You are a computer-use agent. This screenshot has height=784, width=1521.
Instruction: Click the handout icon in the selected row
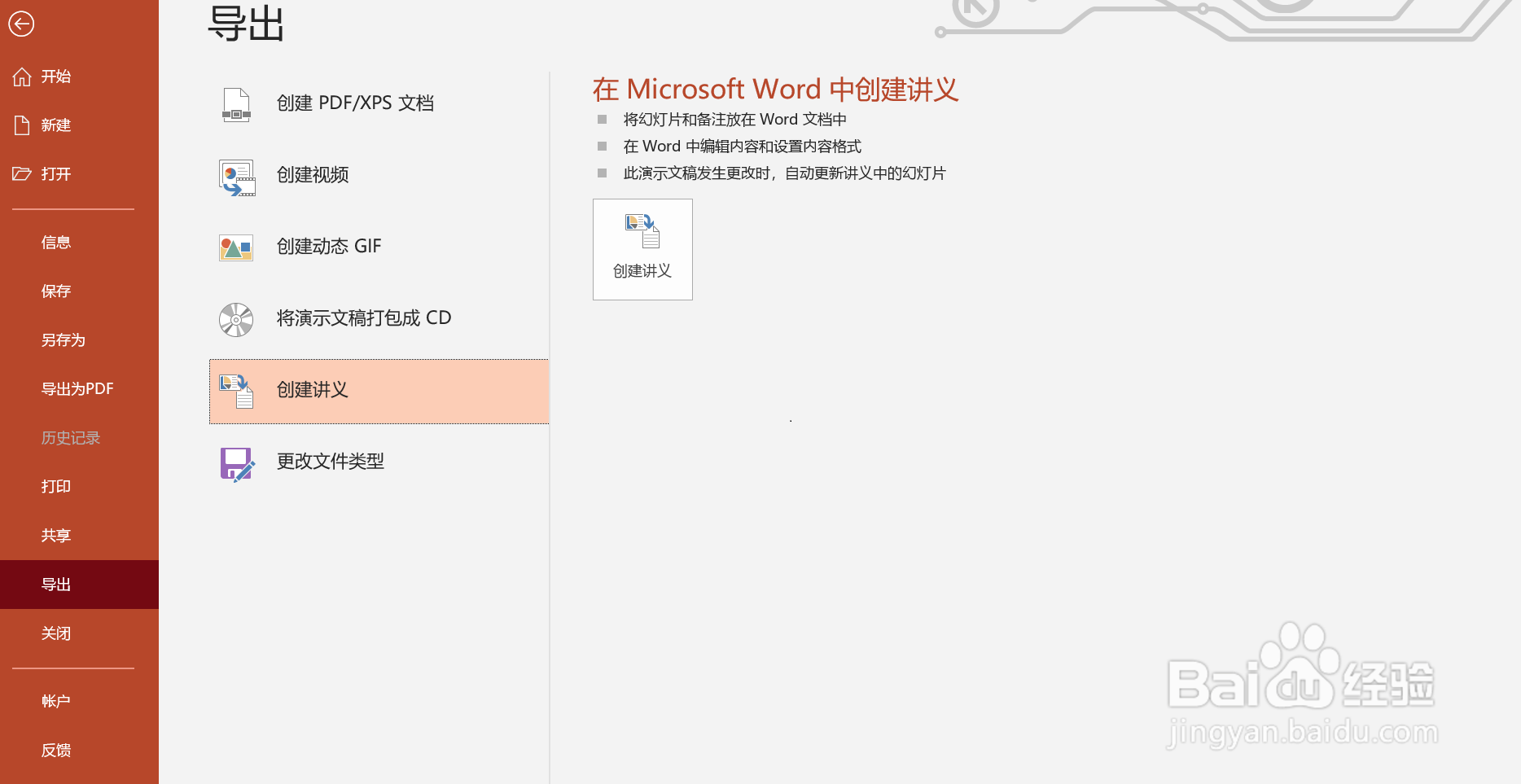click(x=237, y=391)
